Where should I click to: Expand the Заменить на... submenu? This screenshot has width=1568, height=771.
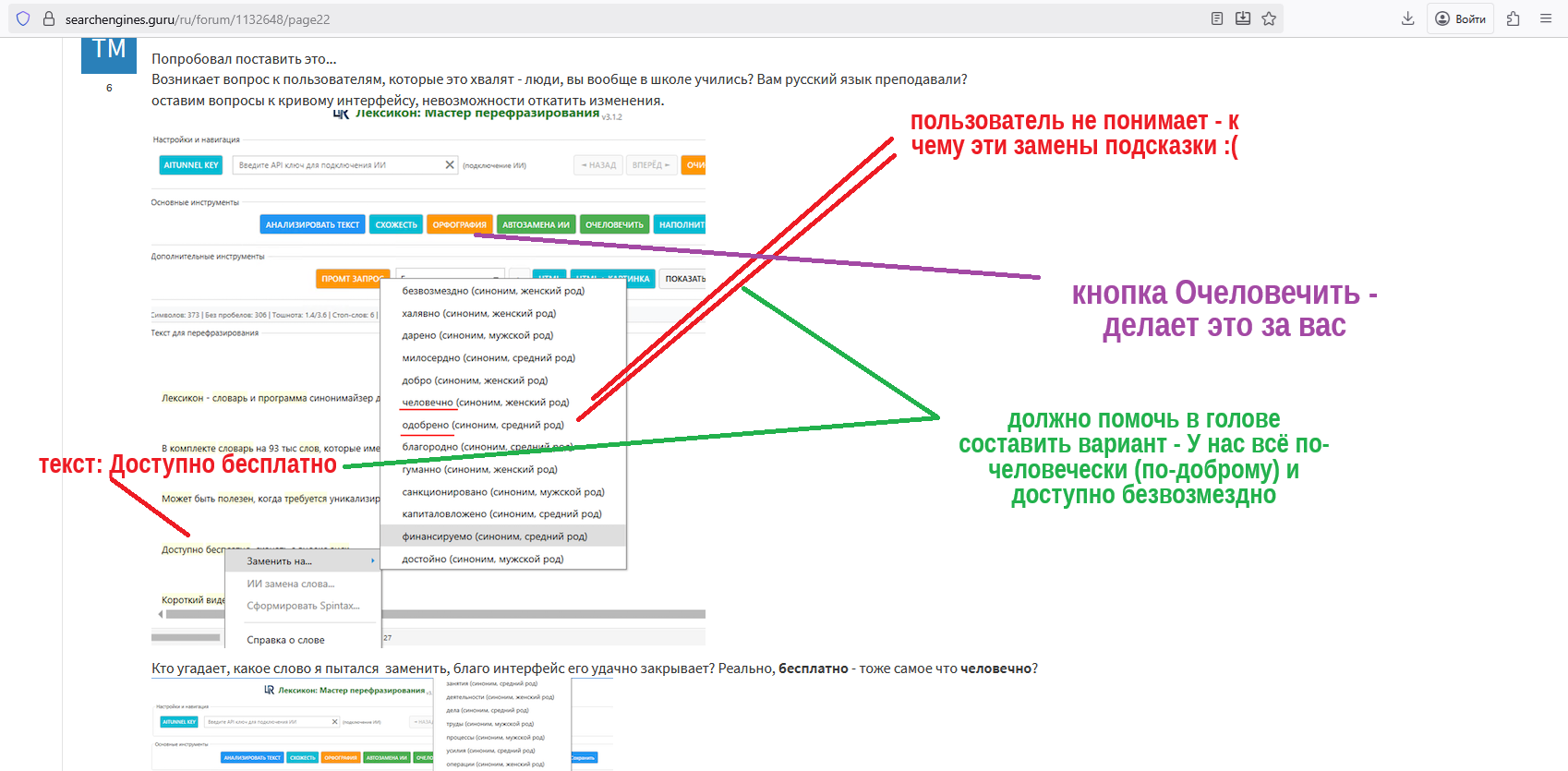303,561
